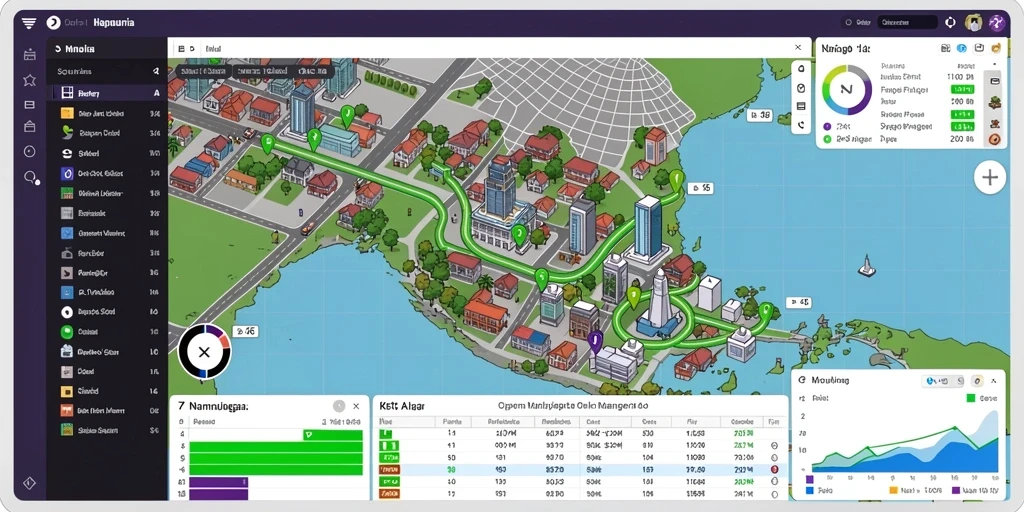Select the purple legend swatch in Nmiogo panel
The image size is (1024, 512).
tap(827, 126)
